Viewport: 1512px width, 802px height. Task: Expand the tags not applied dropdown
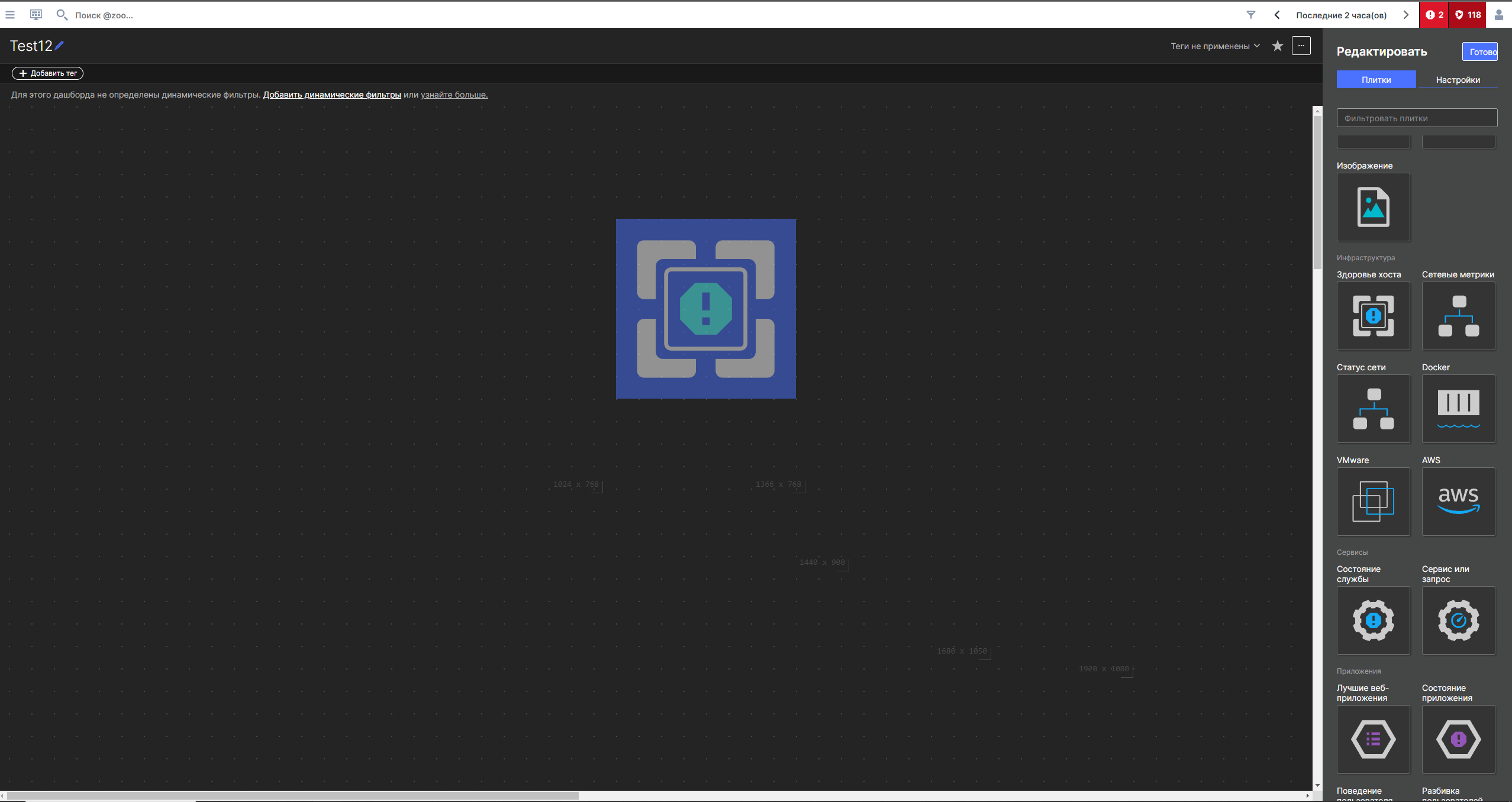click(1215, 46)
